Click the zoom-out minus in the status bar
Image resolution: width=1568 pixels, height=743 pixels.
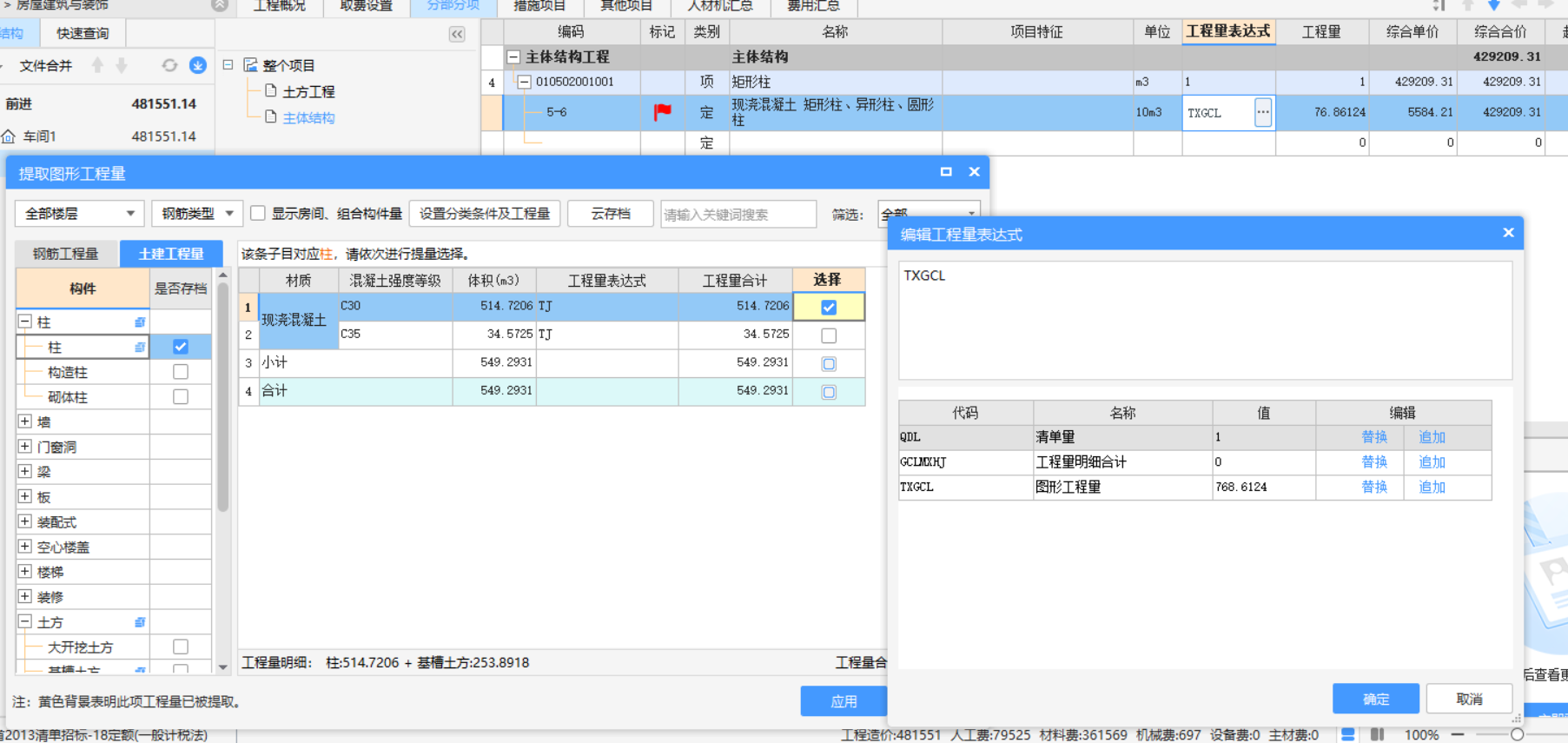[x=1458, y=734]
